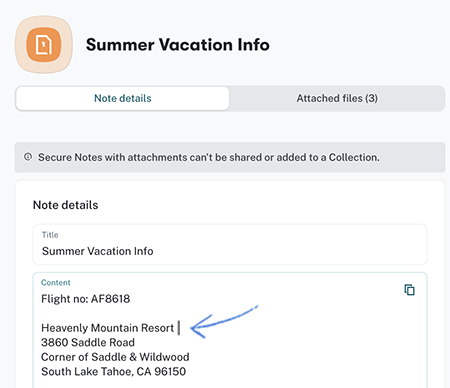
Task: Click the orange secure note icon
Action: click(x=44, y=45)
